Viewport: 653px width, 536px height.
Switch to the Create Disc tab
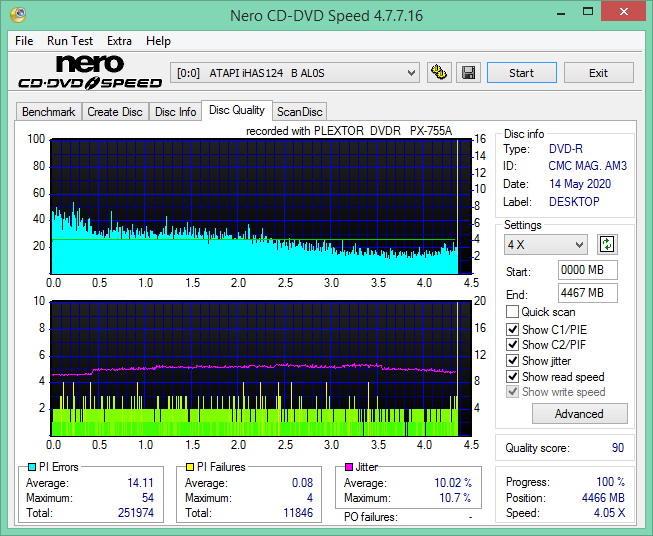(x=115, y=112)
